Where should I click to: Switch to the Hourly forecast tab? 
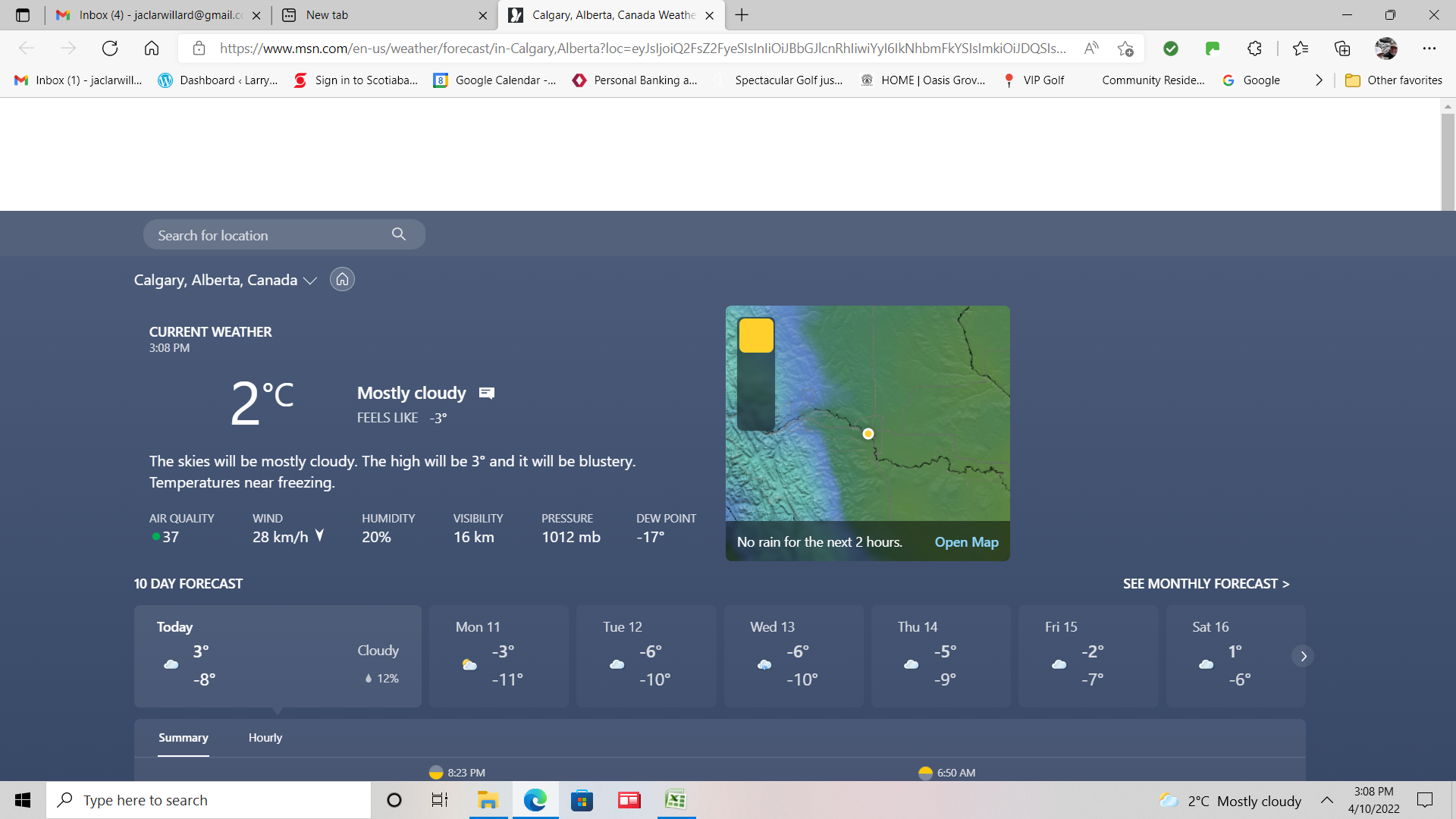265,738
